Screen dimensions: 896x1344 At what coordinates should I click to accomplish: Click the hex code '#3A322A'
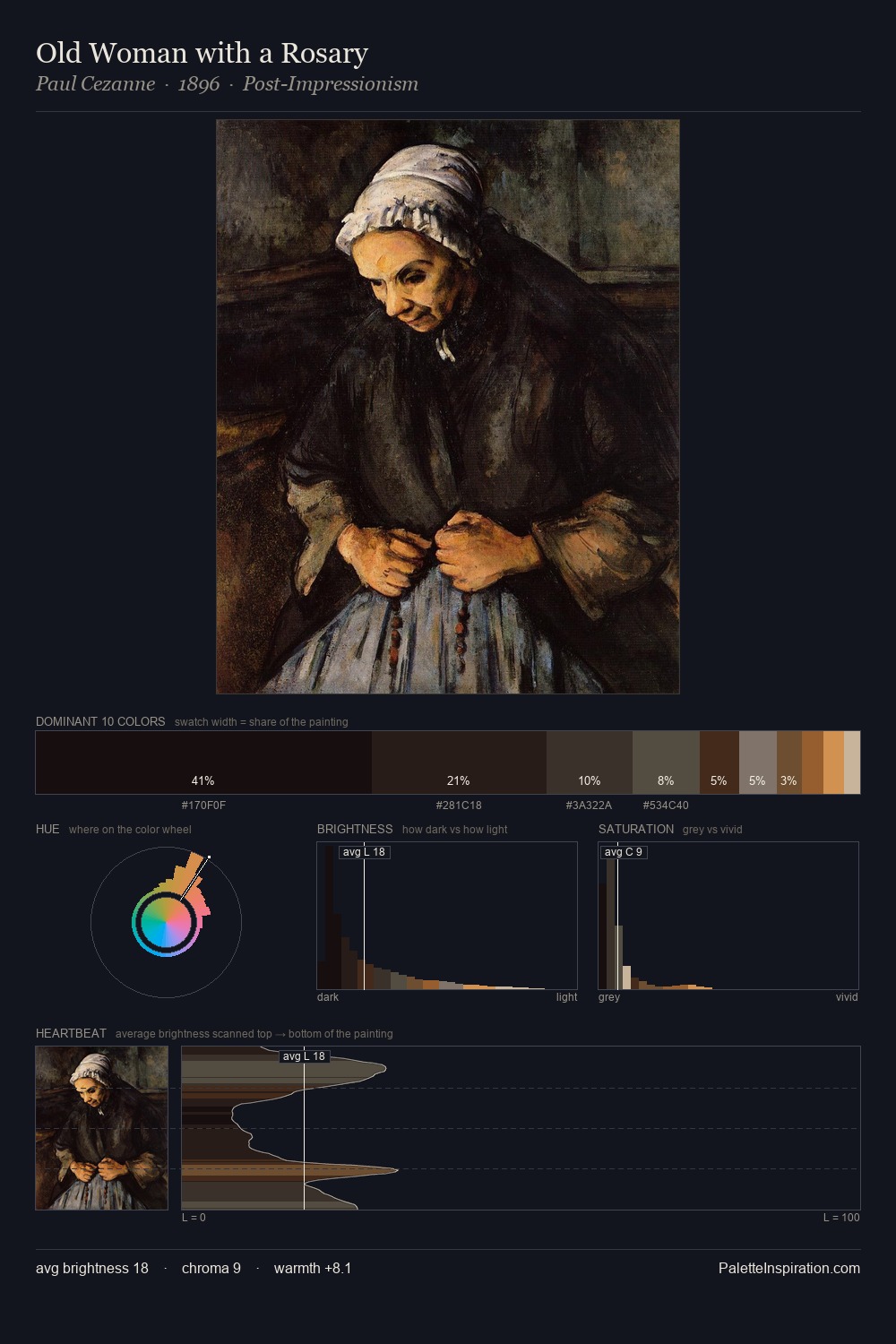coord(589,806)
